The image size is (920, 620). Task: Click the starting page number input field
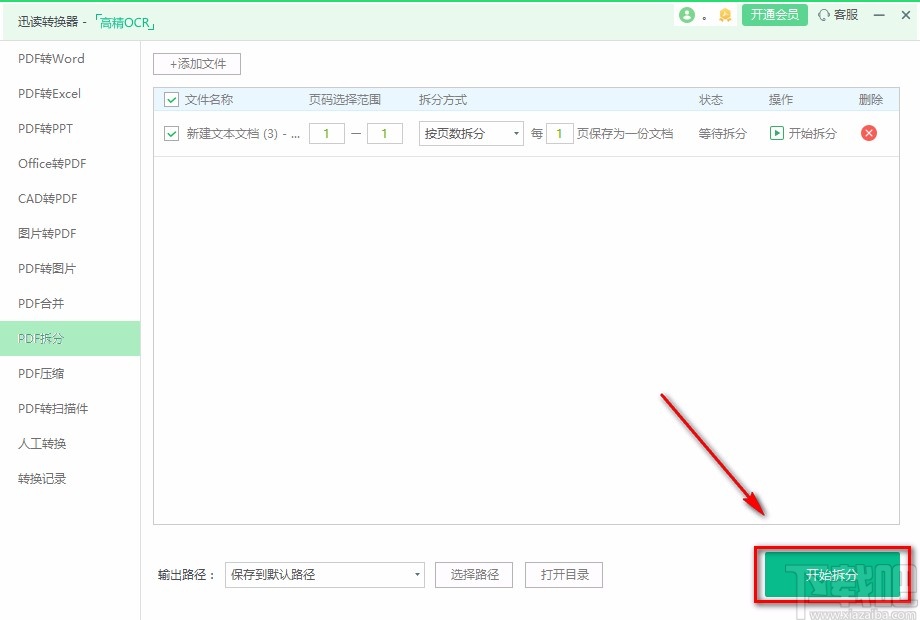(x=327, y=133)
